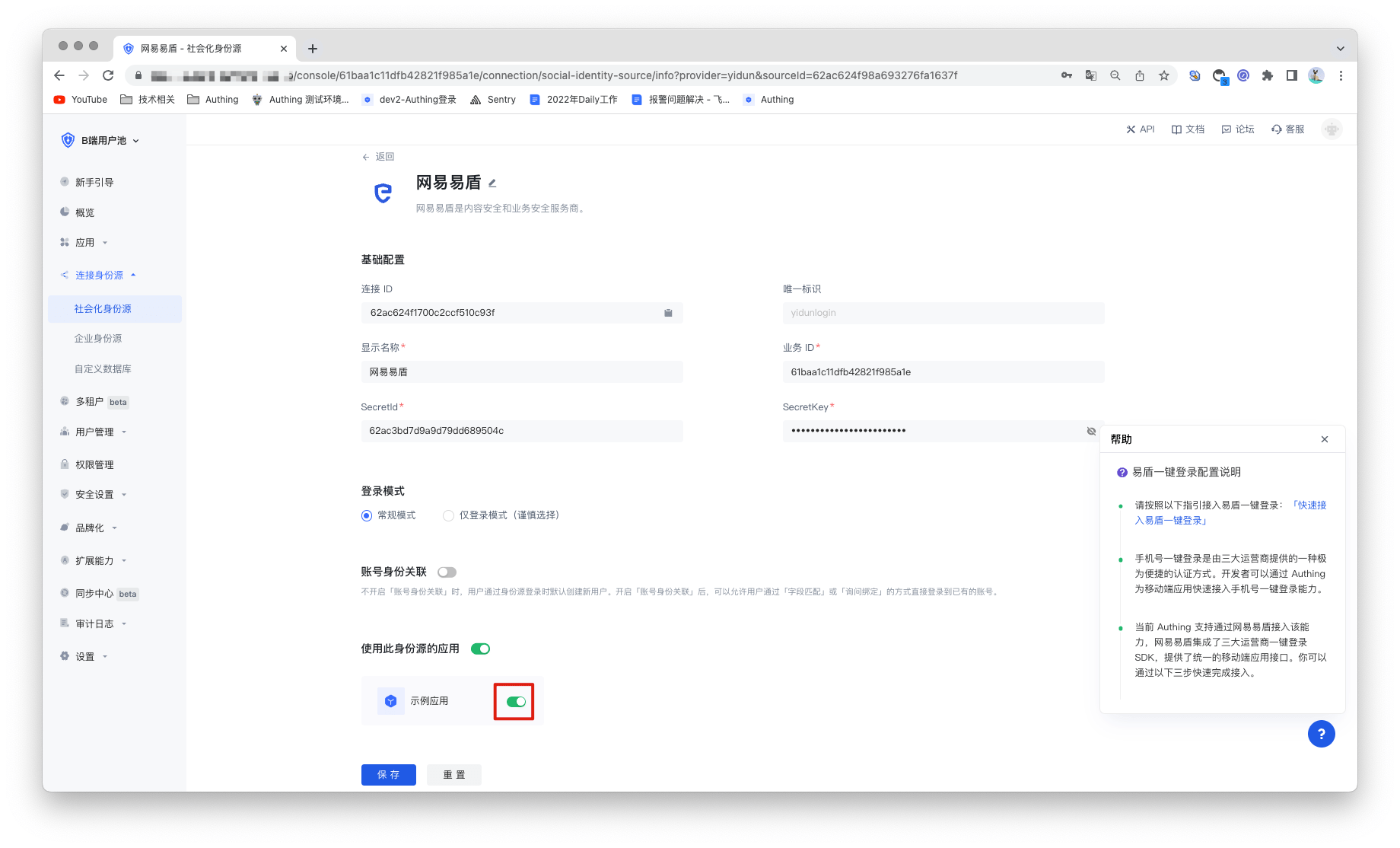Reveal SecretKey using the eye icon
Viewport: 1400px width, 848px height.
point(1091,431)
